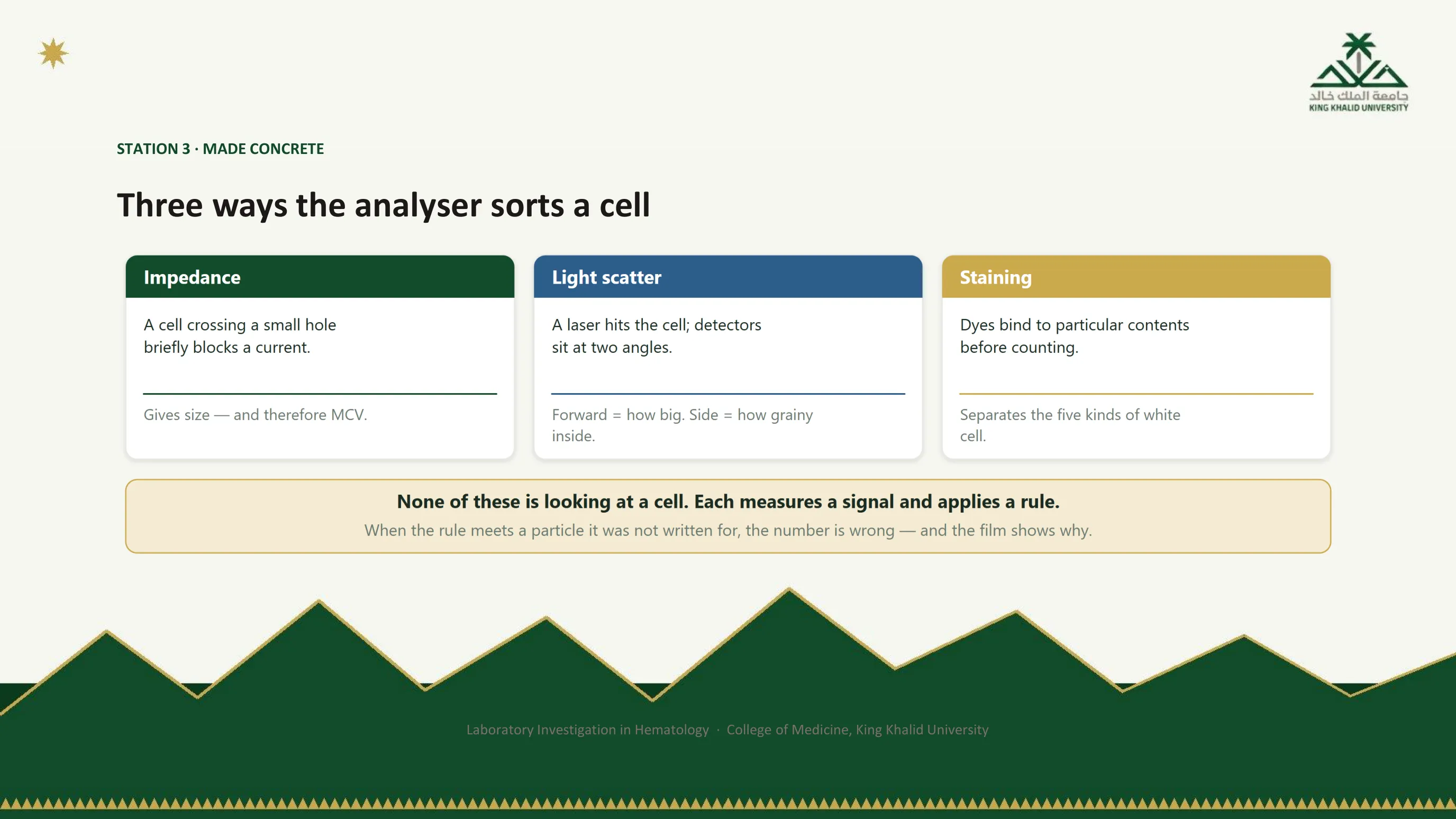Click bold line "None of these is looking at a cell."
The height and width of the screenshot is (819, 1456).
point(543,502)
